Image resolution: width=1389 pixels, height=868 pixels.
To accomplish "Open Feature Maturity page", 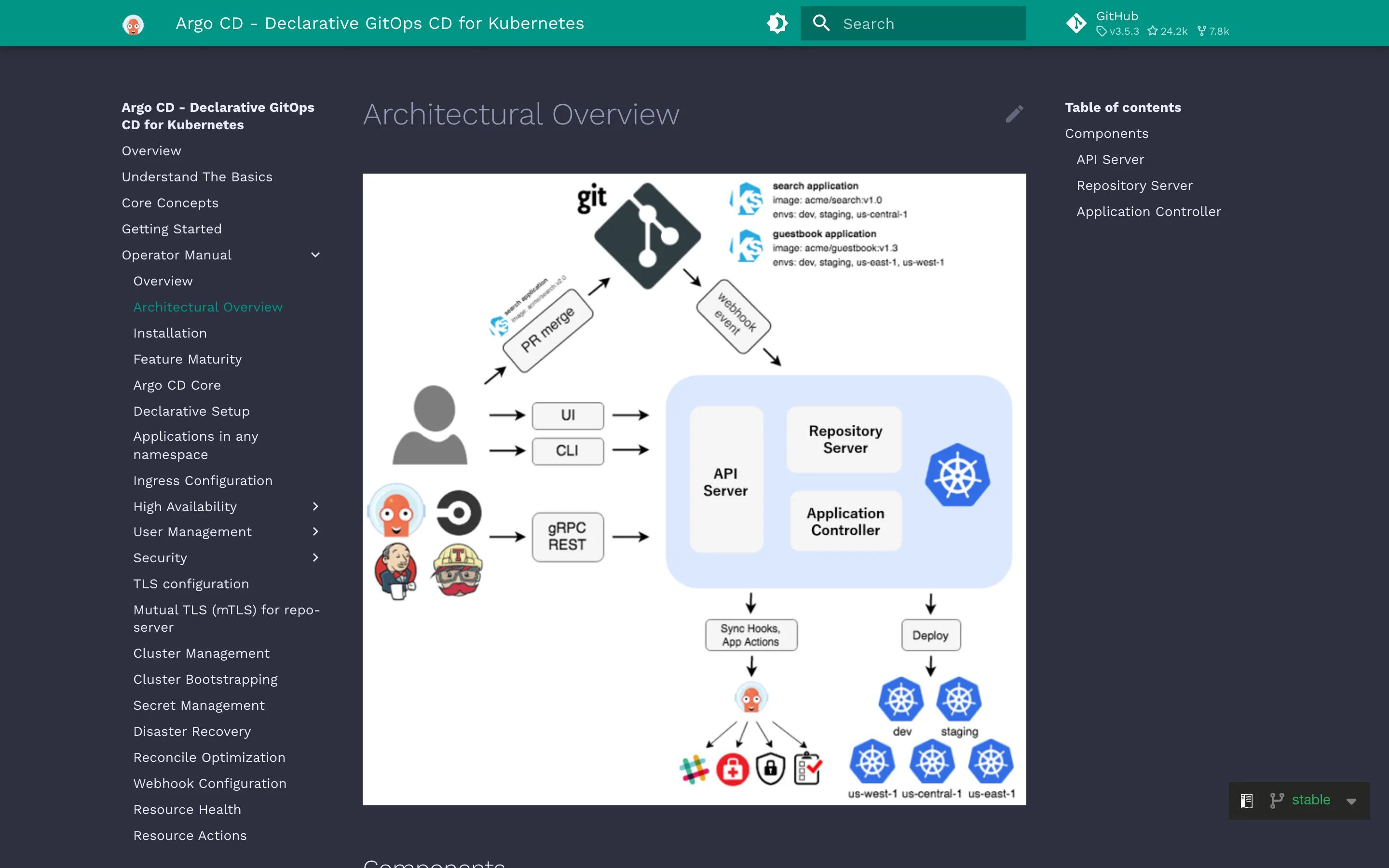I will (188, 359).
